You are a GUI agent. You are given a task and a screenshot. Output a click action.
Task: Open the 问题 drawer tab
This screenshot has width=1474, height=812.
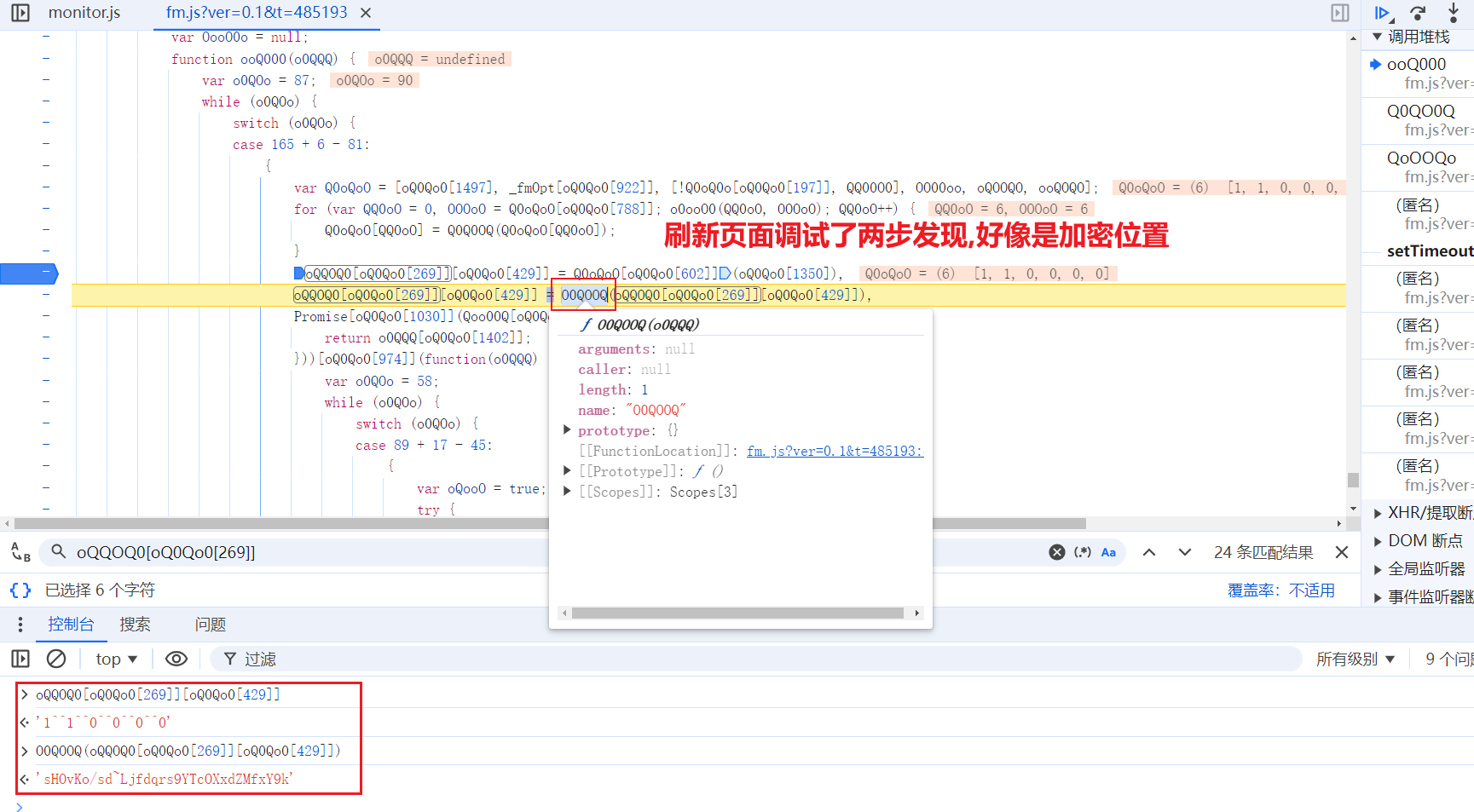(210, 625)
